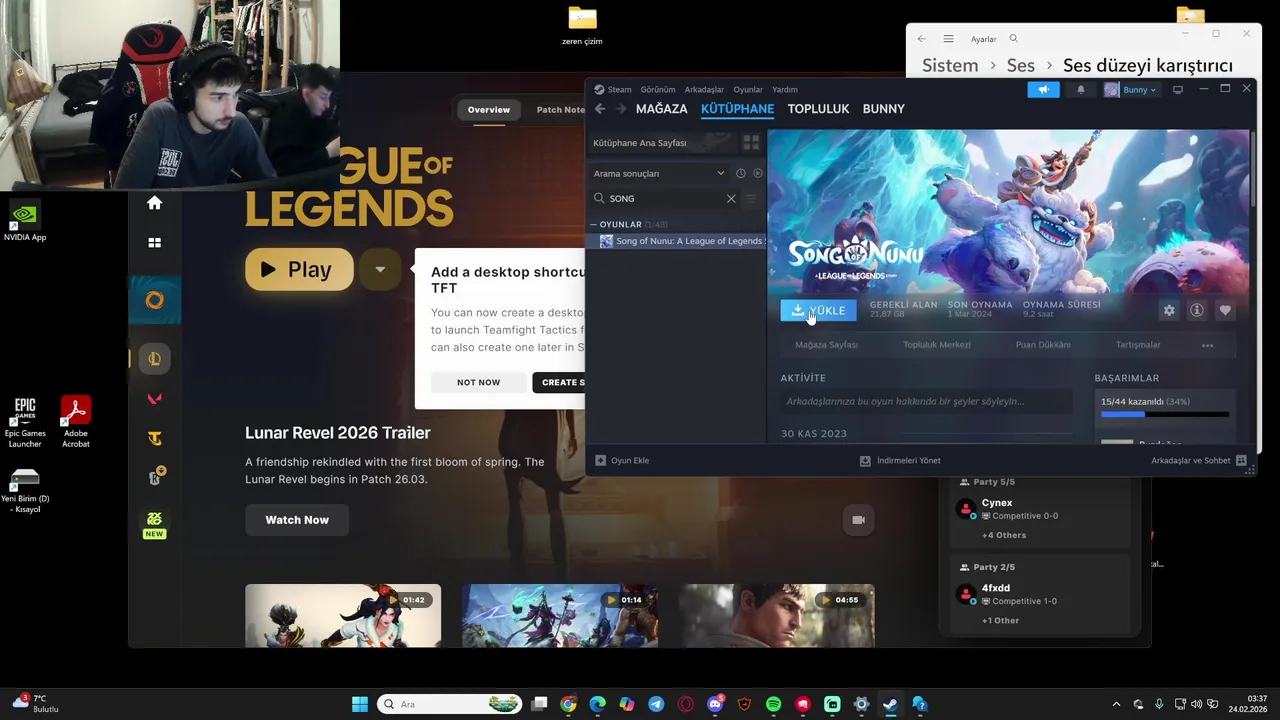
Task: Select the orange Riot ring sidebar icon
Action: (x=154, y=300)
